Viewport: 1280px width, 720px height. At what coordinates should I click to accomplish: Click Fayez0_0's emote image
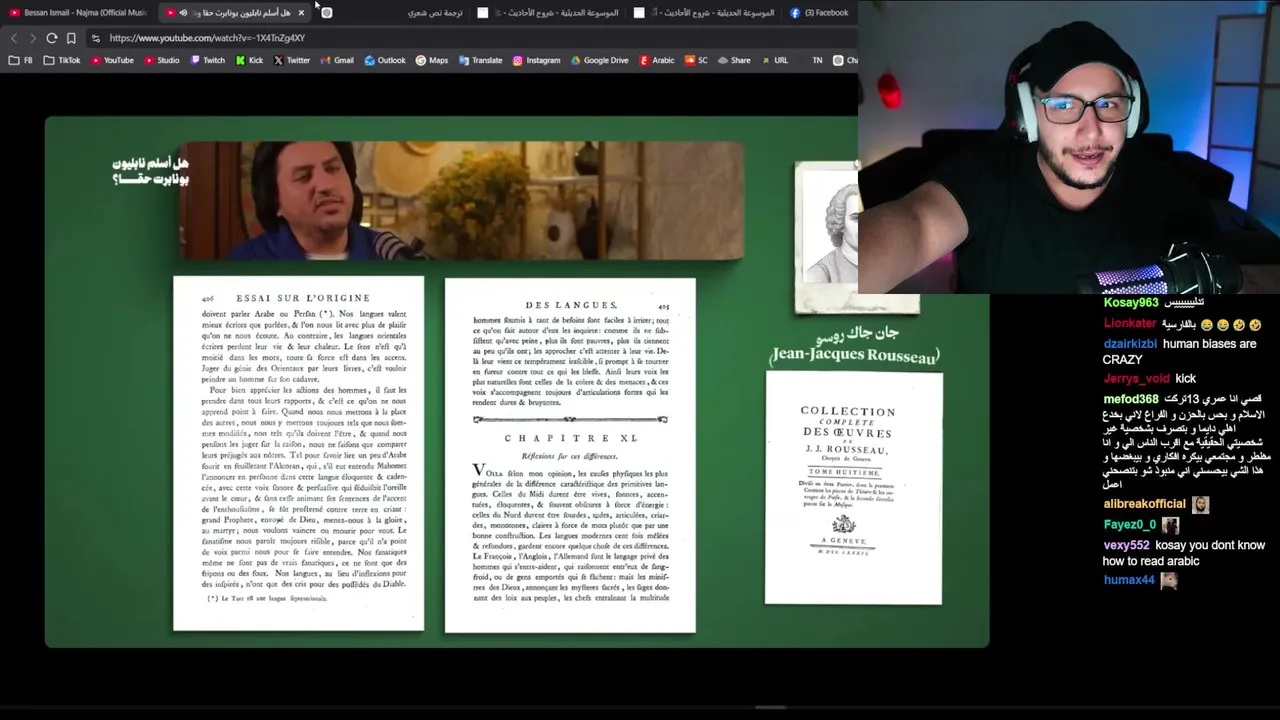1170,525
